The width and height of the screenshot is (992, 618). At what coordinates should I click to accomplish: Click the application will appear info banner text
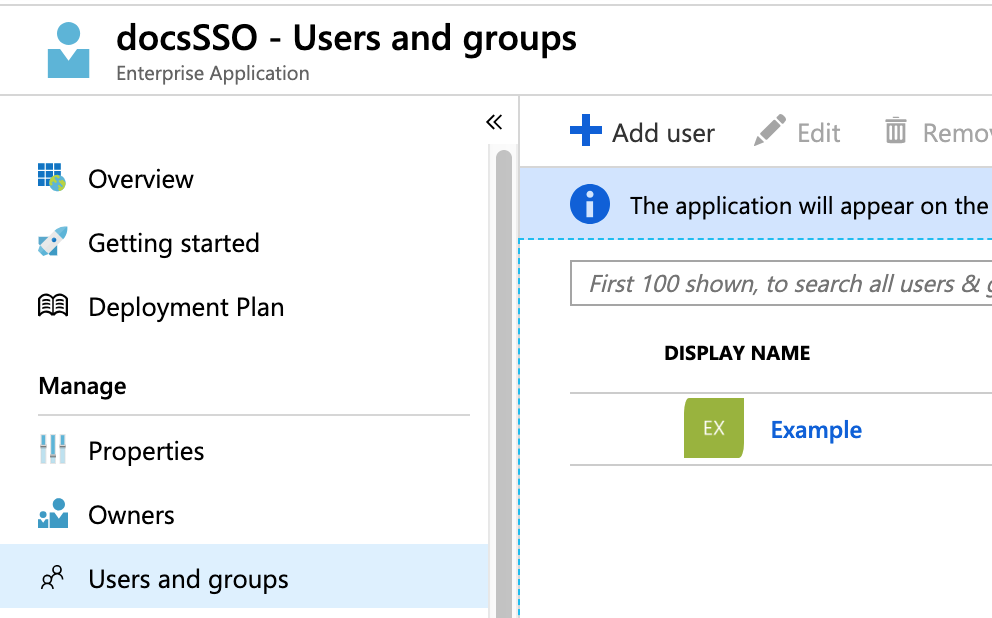pos(810,206)
